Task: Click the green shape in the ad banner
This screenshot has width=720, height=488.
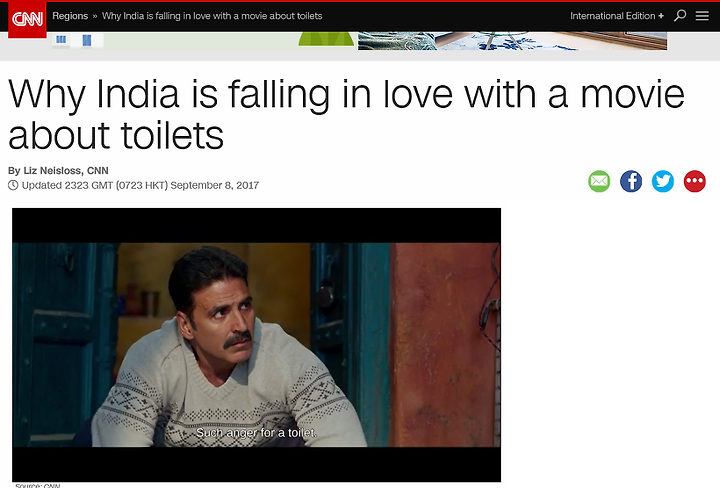Action: click(x=326, y=39)
